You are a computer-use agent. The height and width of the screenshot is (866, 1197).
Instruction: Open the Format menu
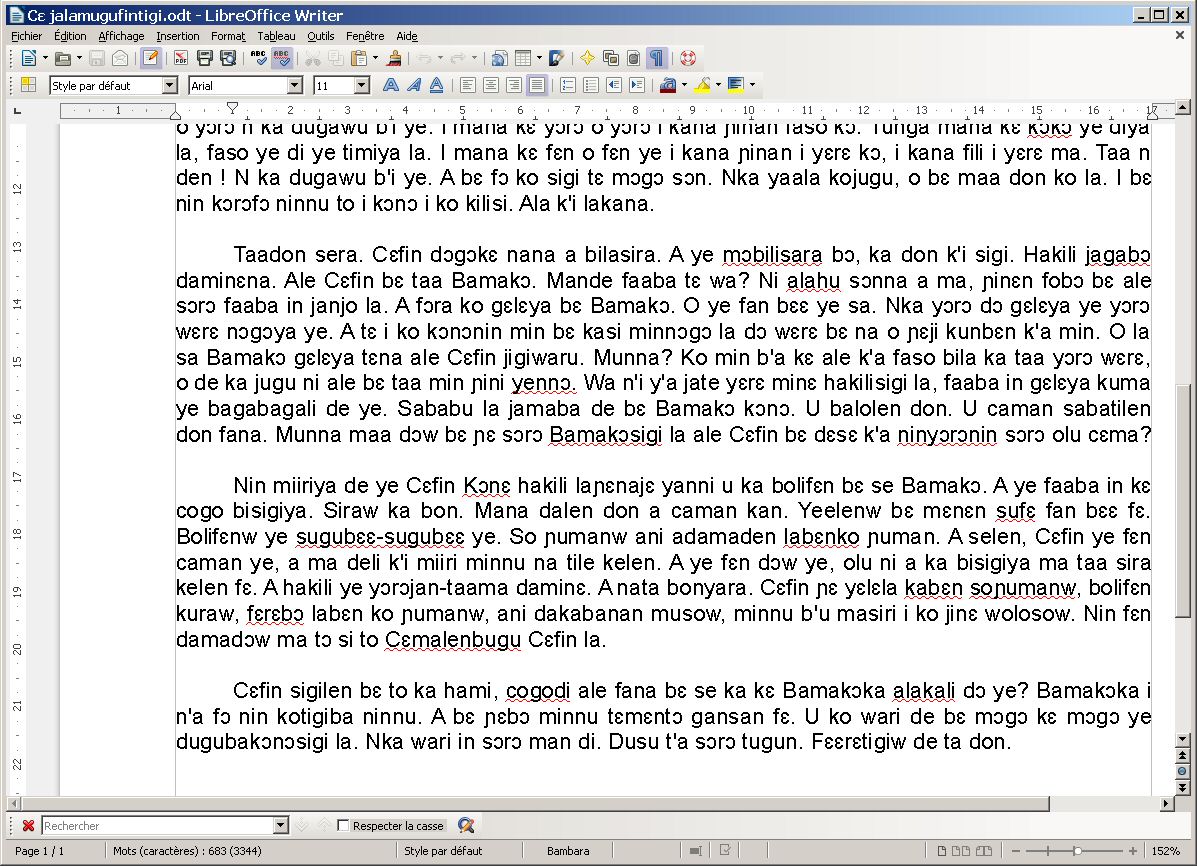(x=228, y=36)
